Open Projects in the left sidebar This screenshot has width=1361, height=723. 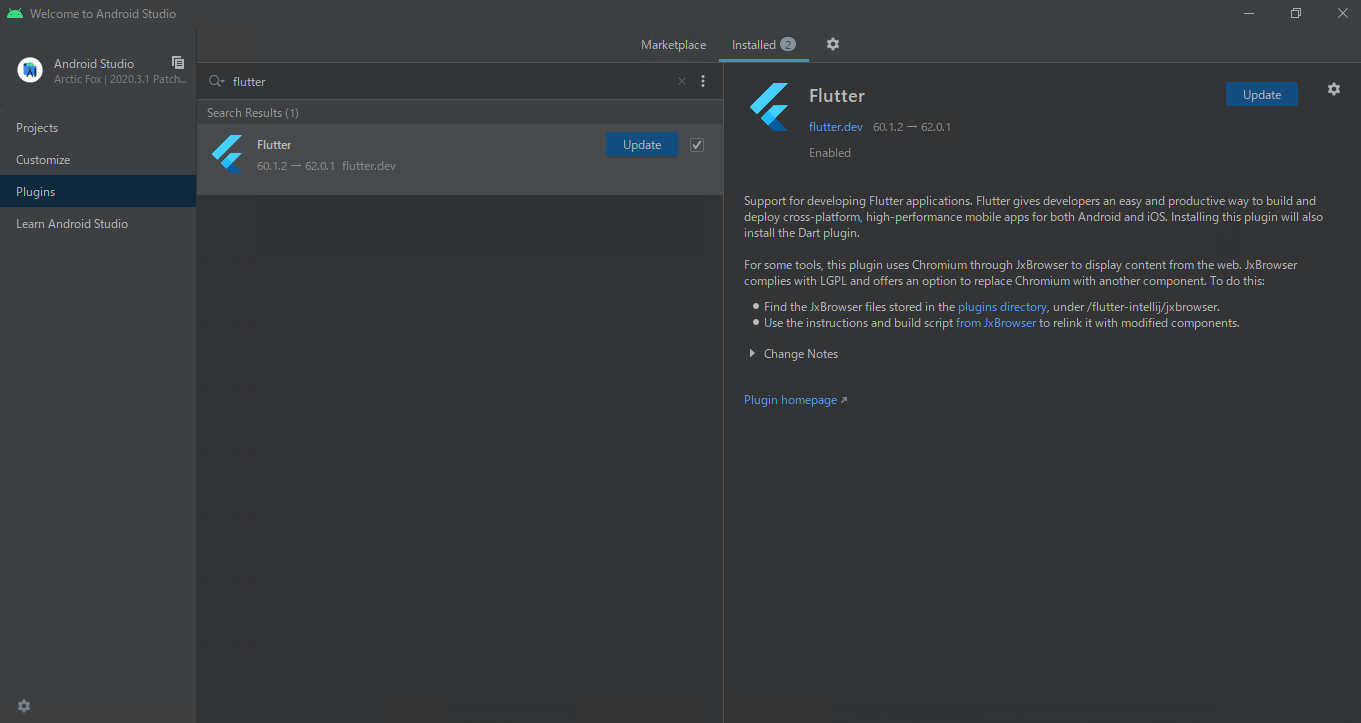(37, 128)
